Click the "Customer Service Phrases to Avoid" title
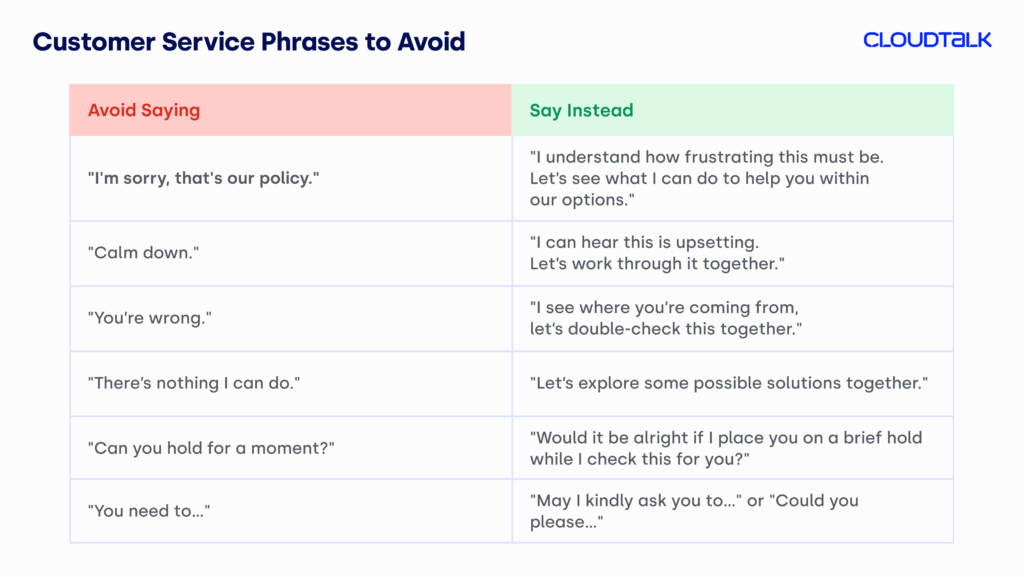This screenshot has width=1024, height=577. click(249, 42)
